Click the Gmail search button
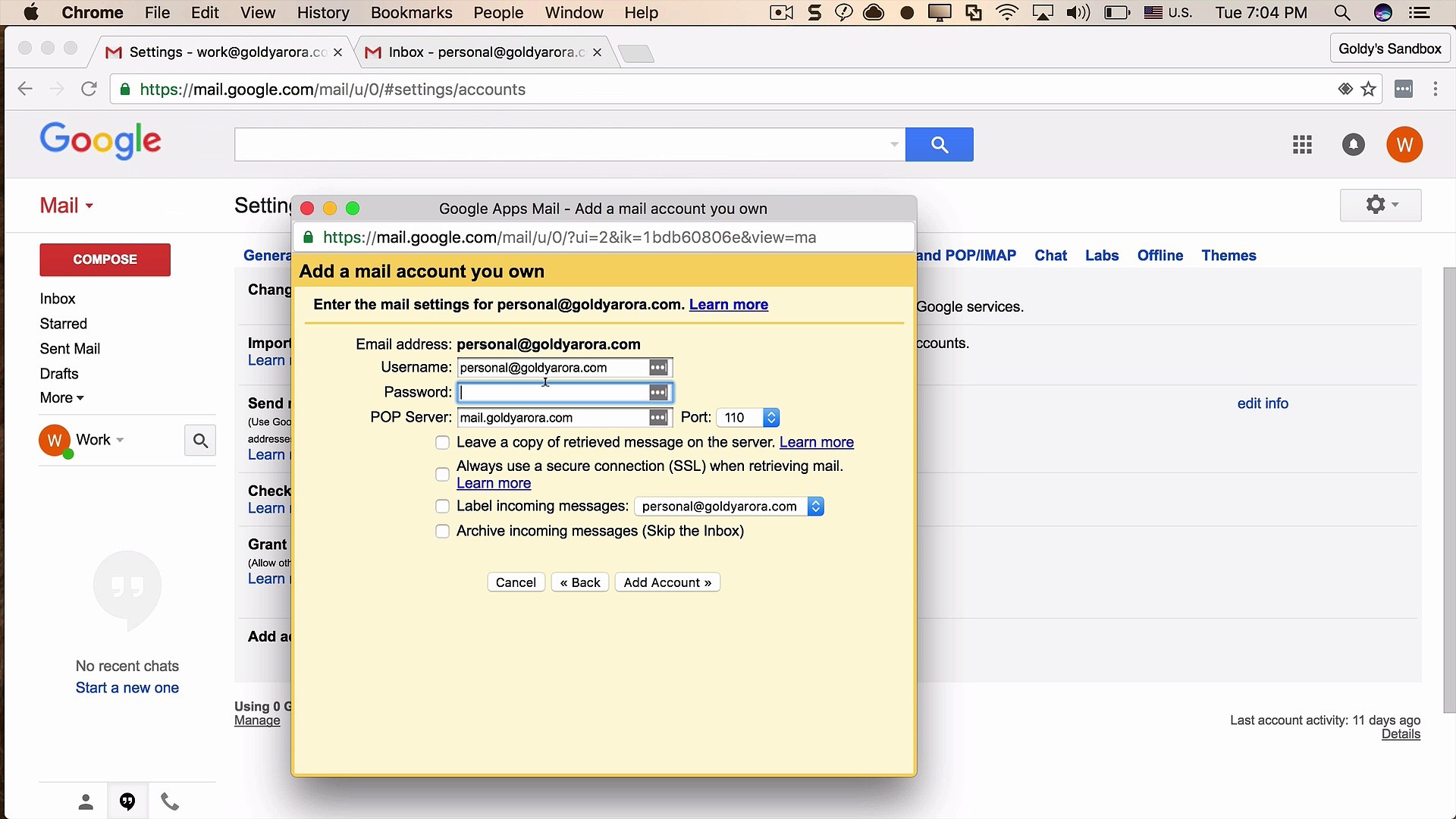The width and height of the screenshot is (1456, 819). click(940, 144)
